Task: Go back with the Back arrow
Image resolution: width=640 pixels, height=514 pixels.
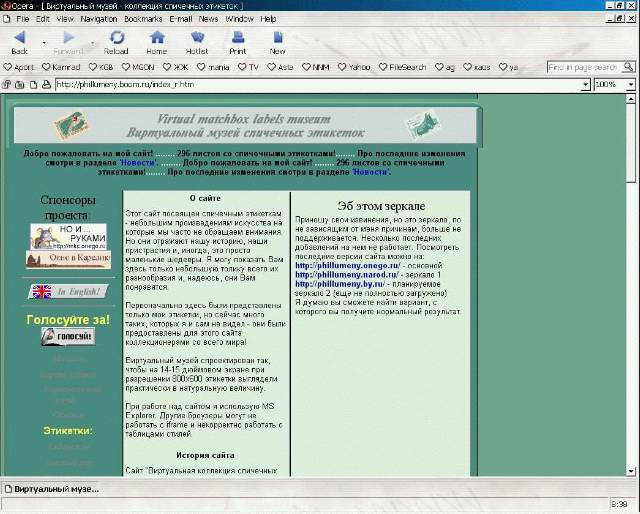Action: (19, 42)
